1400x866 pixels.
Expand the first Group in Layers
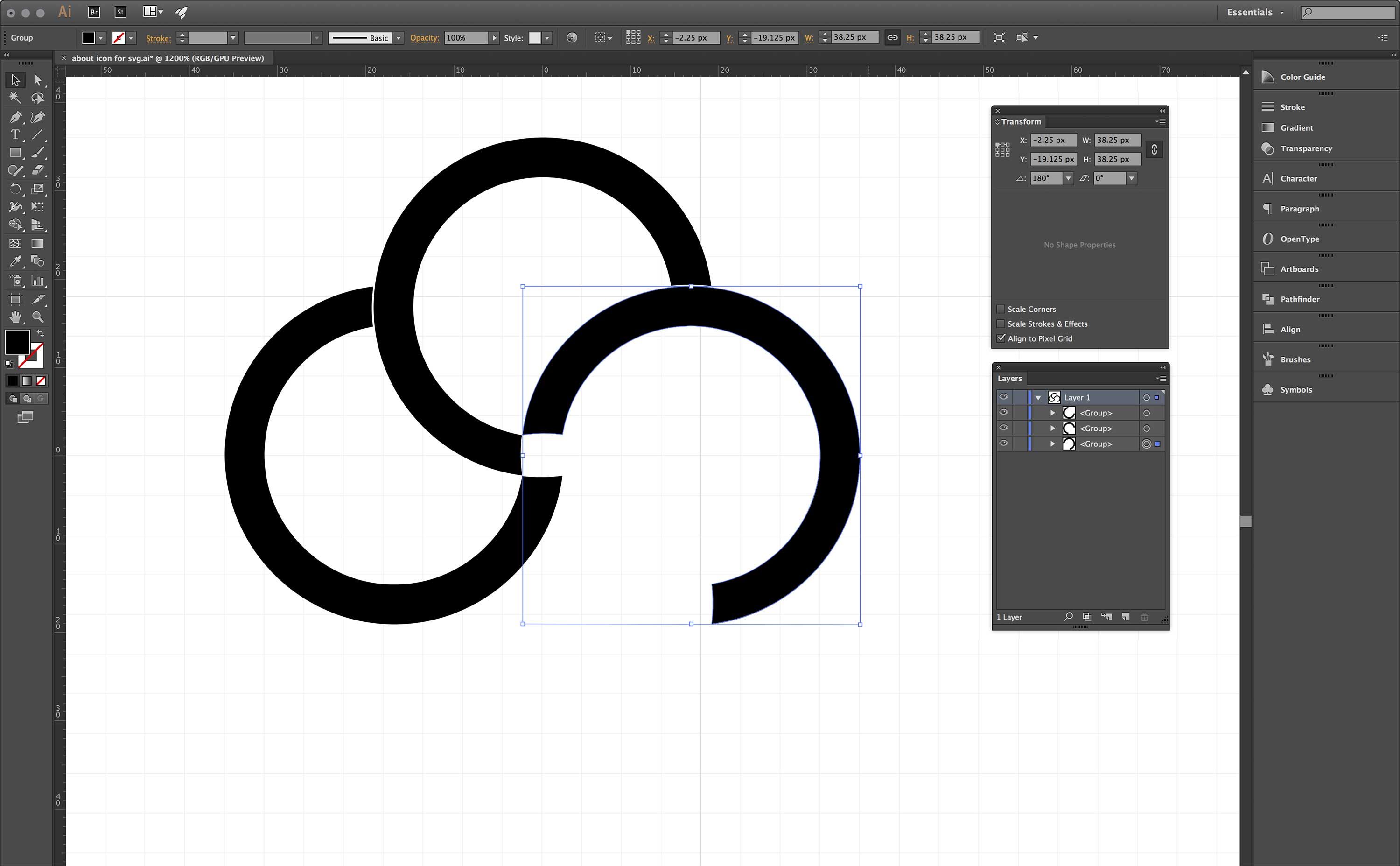pyautogui.click(x=1052, y=413)
